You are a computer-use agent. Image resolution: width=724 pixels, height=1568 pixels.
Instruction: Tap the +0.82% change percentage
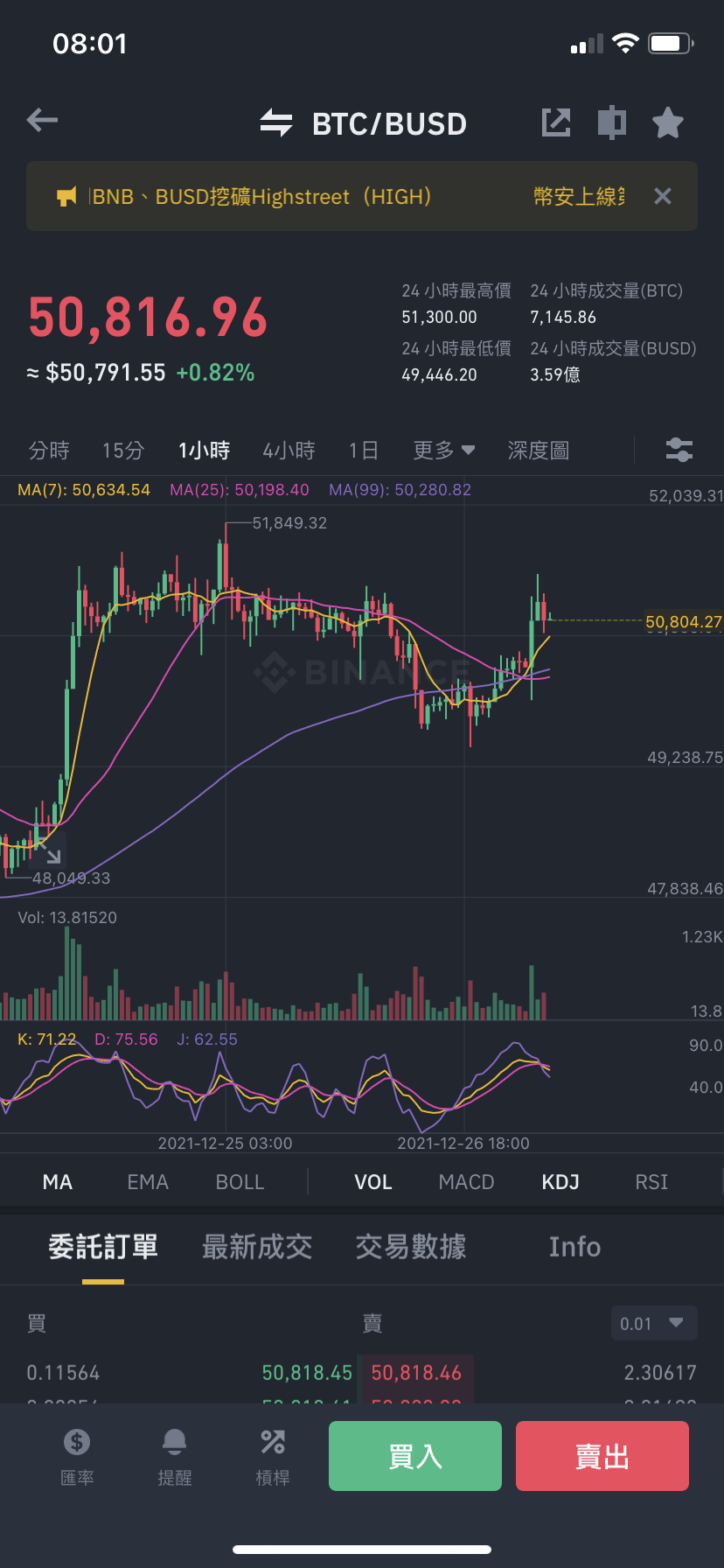[x=215, y=373]
